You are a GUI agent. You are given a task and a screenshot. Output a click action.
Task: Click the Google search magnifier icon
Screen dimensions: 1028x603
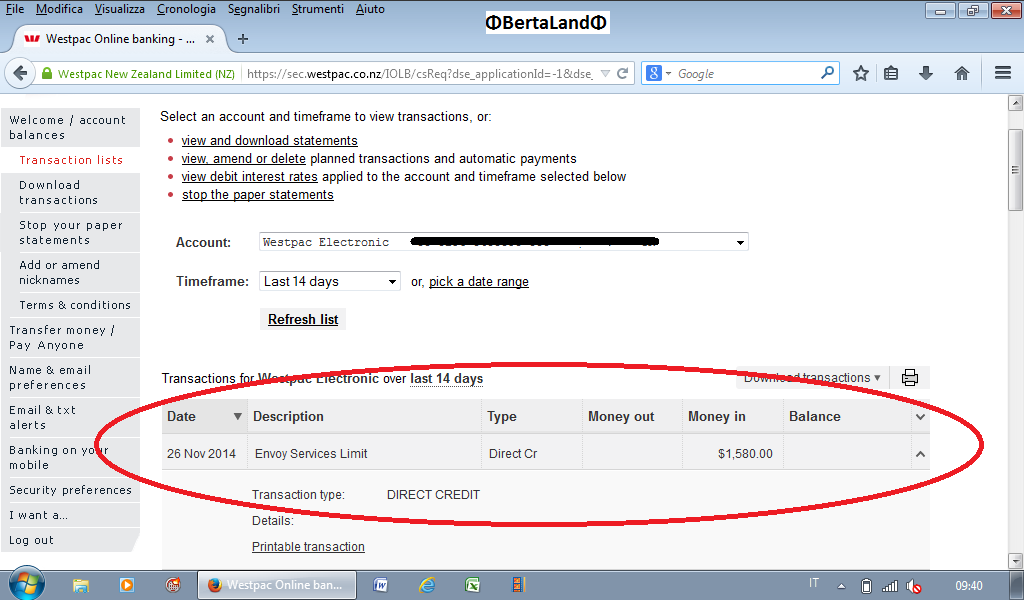(827, 73)
